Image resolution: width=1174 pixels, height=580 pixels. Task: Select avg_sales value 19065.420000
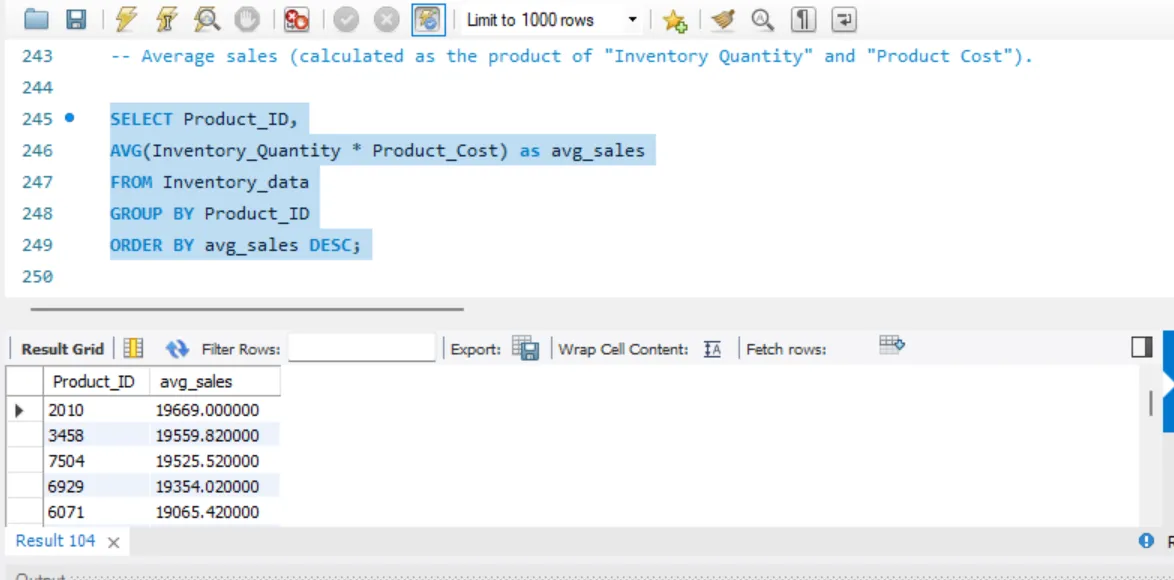[x=215, y=512]
